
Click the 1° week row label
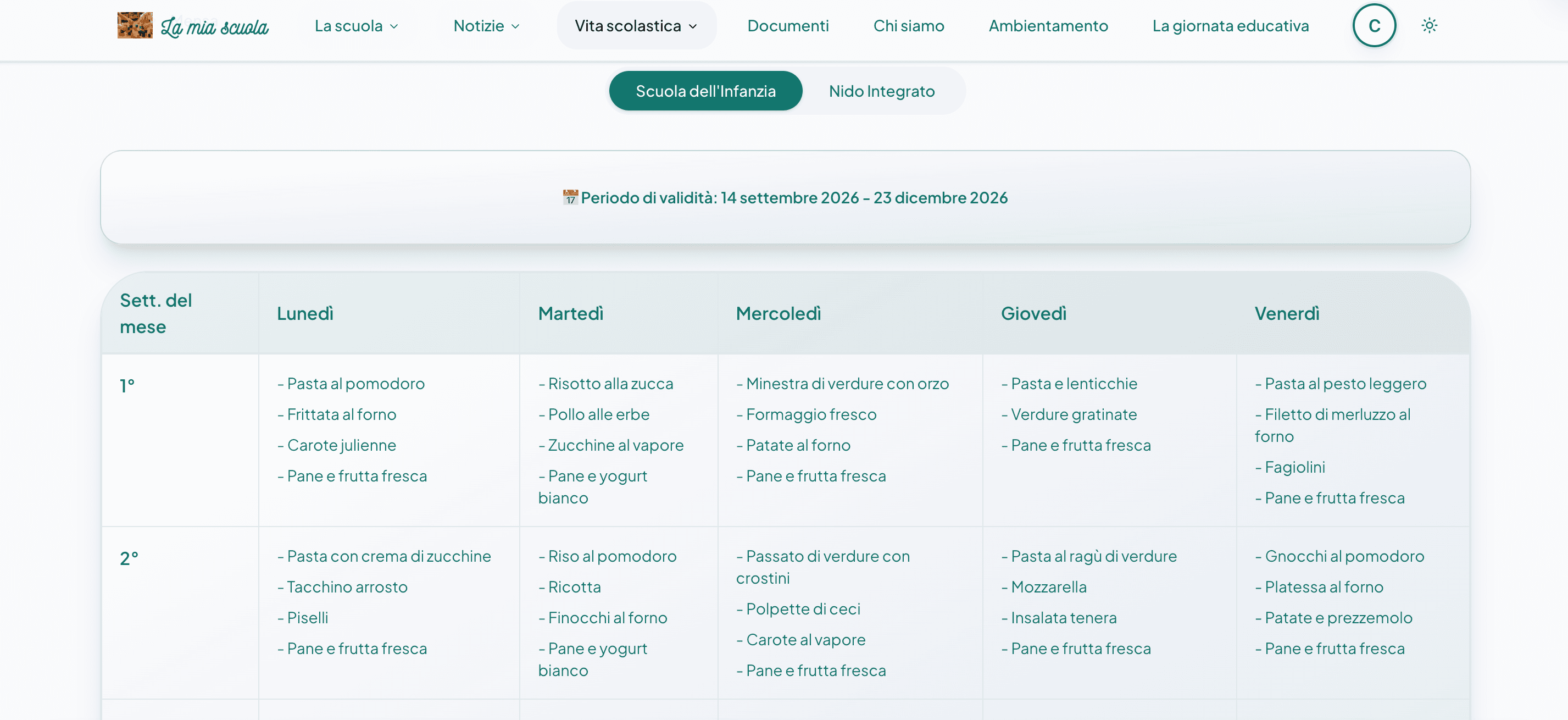click(x=127, y=386)
